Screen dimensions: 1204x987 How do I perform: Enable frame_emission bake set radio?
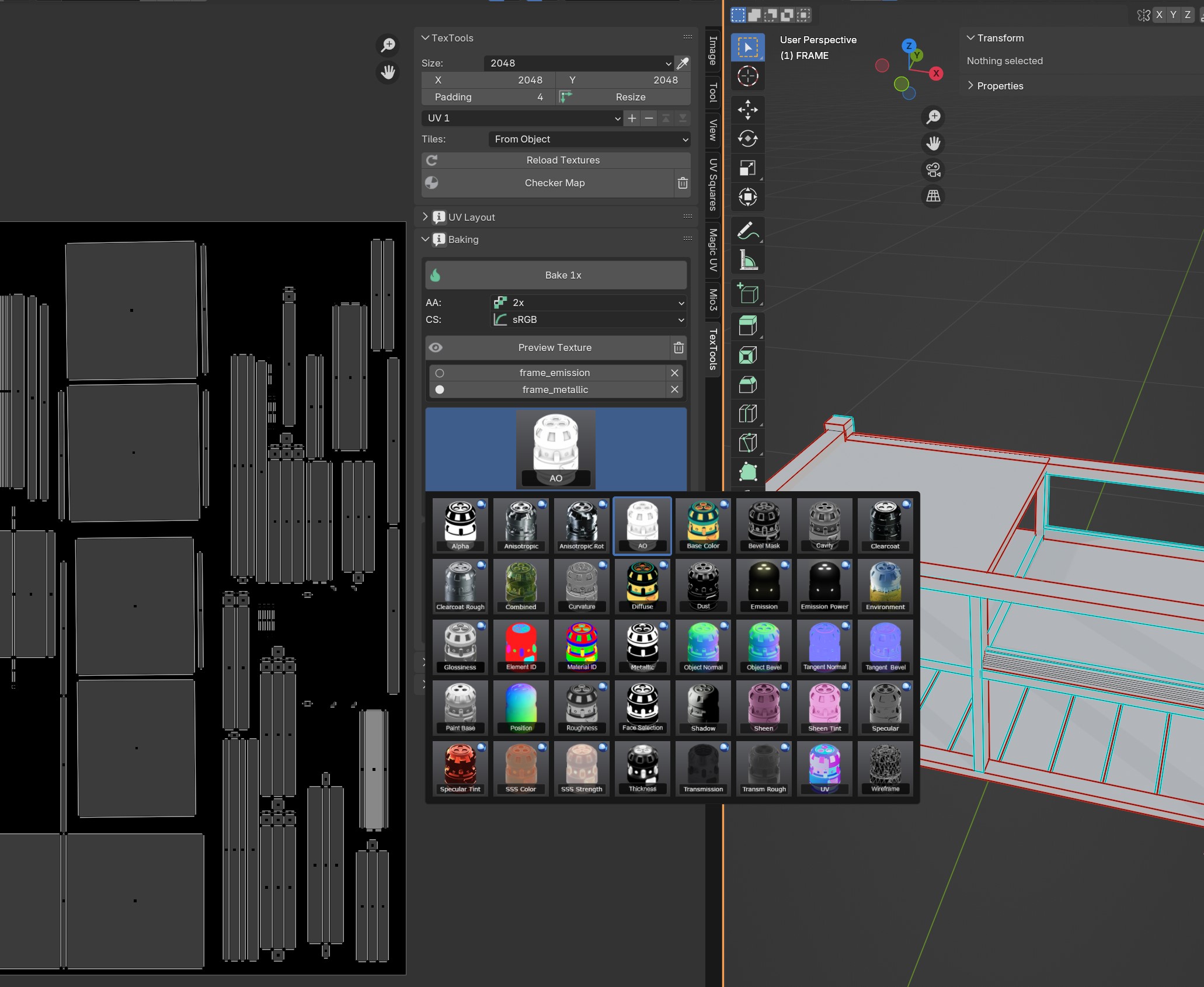click(440, 373)
